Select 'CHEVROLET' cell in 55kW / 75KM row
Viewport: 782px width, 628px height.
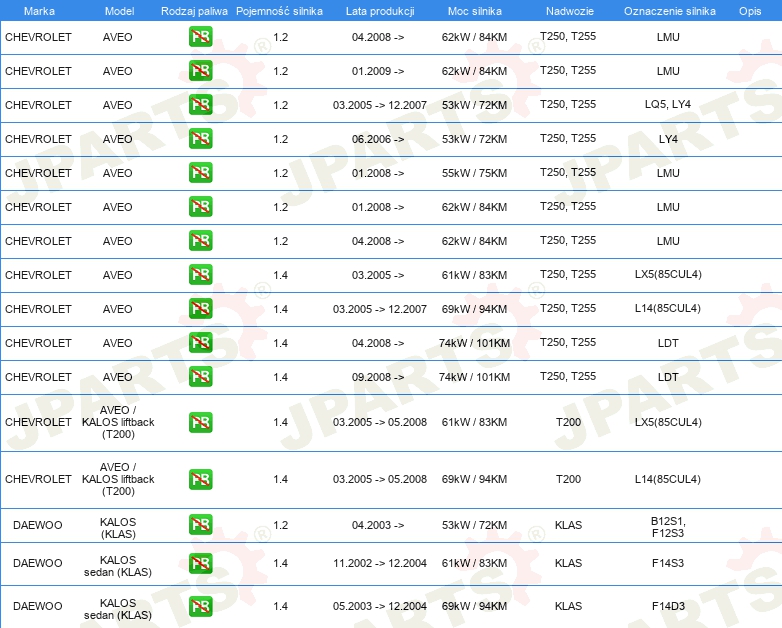point(38,173)
